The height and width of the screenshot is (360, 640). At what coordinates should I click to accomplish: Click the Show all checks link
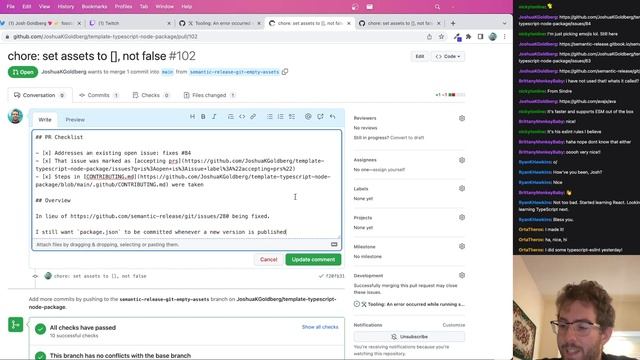(x=320, y=327)
